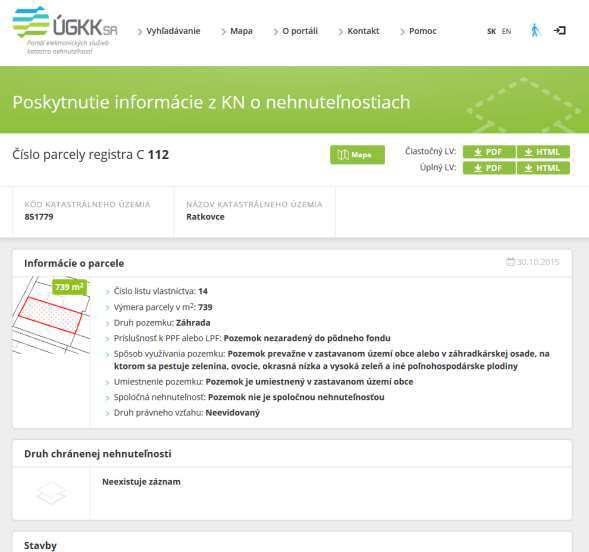Select cadastral name Ratkovce

pyautogui.click(x=205, y=217)
